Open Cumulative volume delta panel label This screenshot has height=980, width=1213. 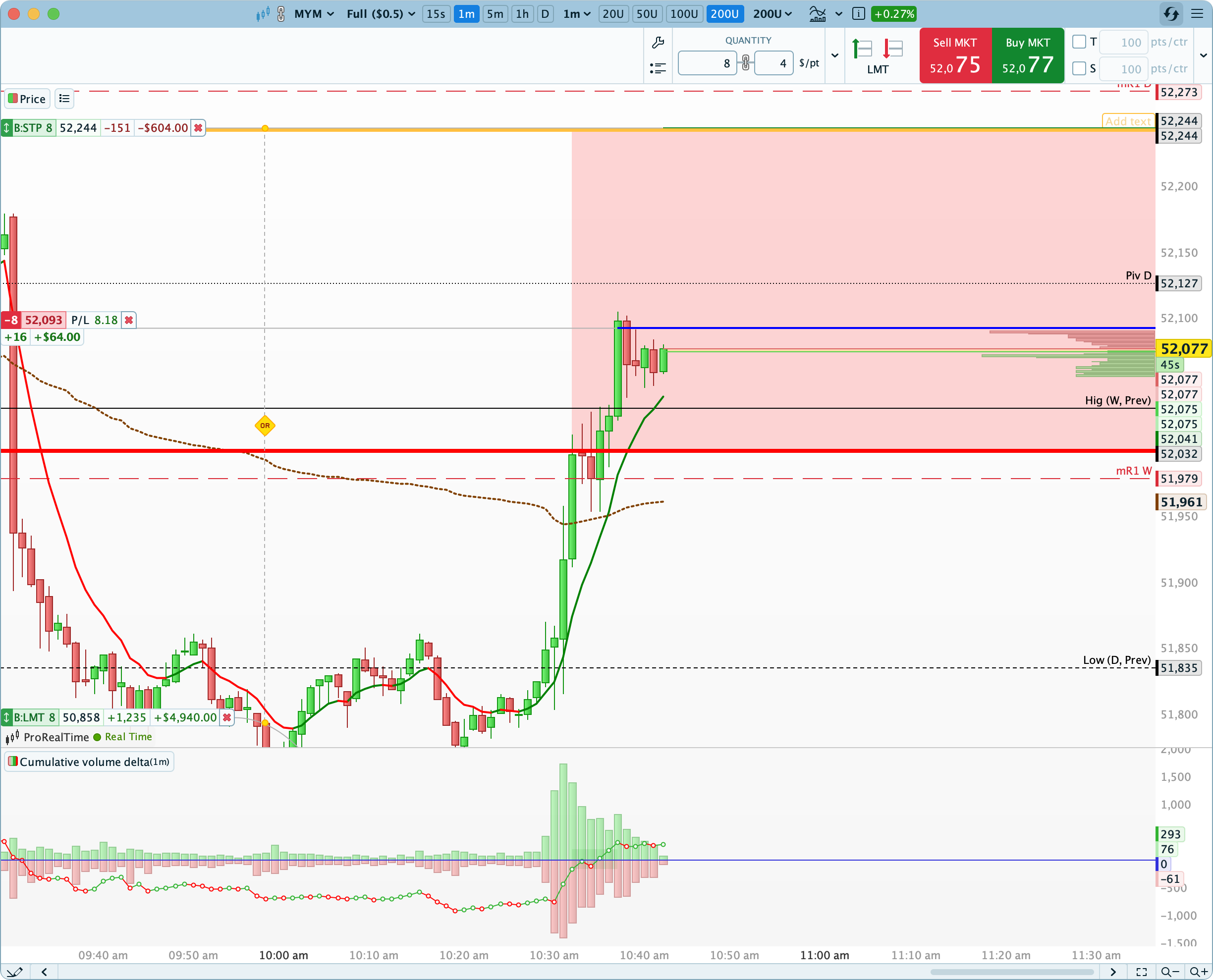(x=89, y=762)
